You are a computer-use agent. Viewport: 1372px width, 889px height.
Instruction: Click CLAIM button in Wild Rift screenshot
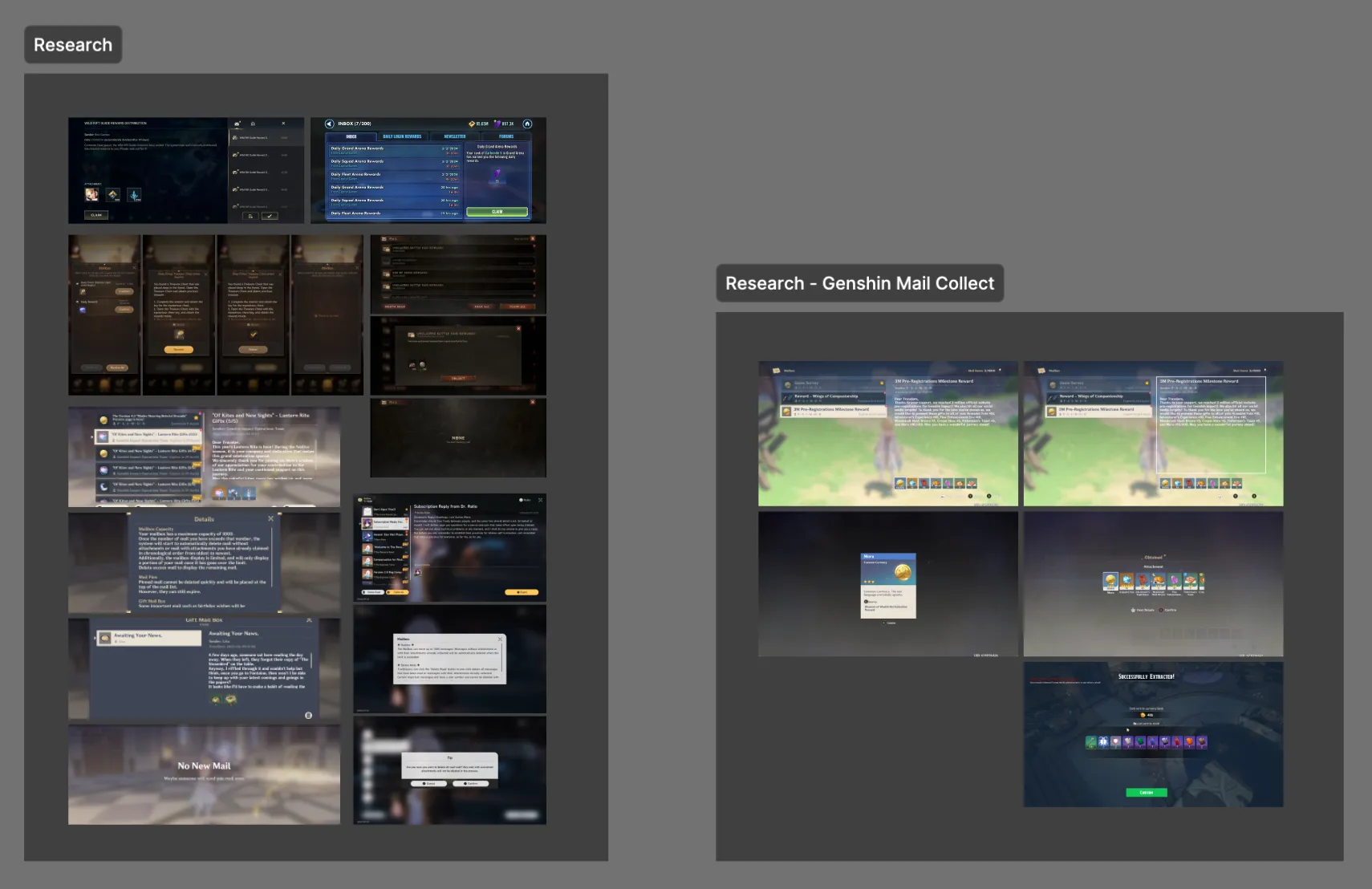[x=96, y=215]
